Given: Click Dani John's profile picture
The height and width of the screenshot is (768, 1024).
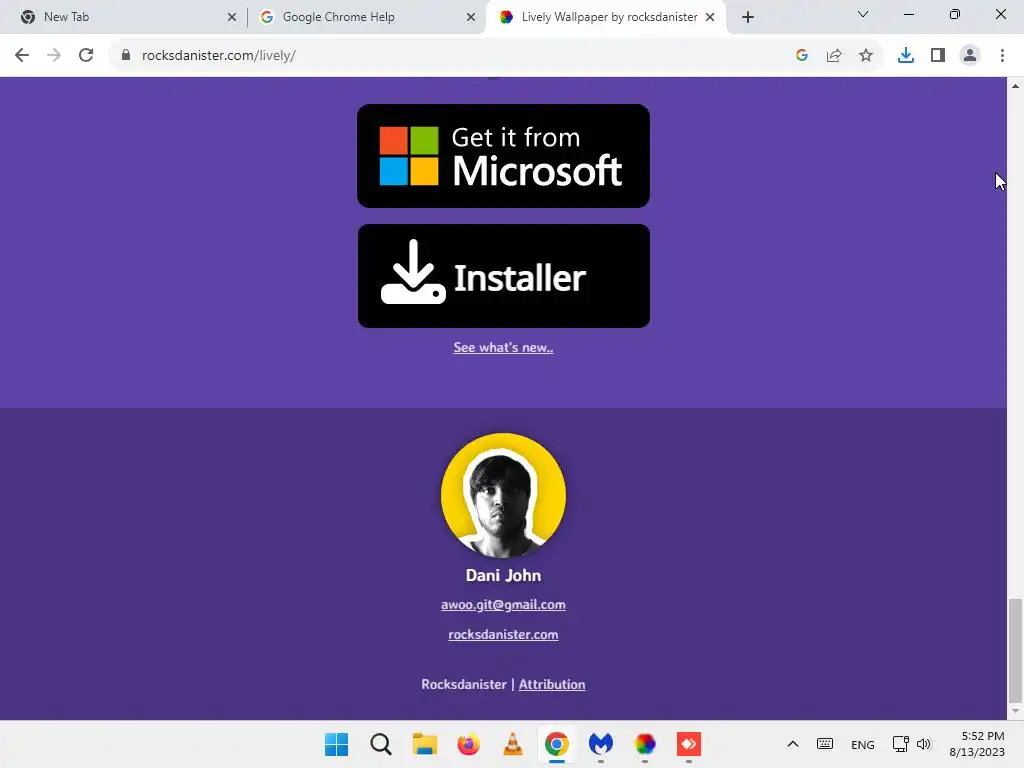Looking at the screenshot, I should tap(504, 495).
